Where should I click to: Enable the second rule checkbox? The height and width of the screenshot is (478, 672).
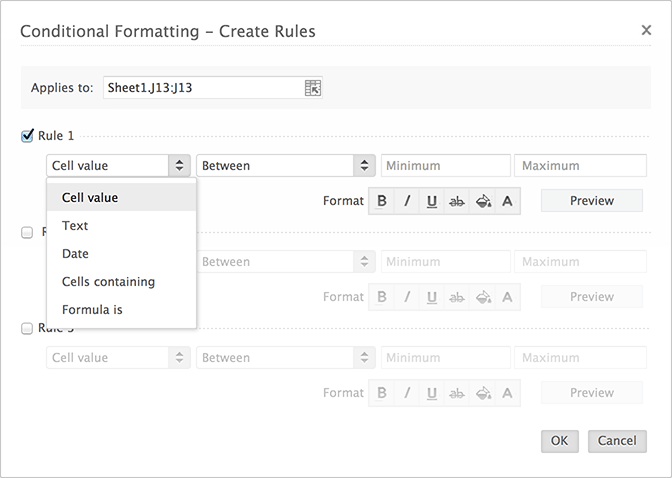tap(28, 232)
